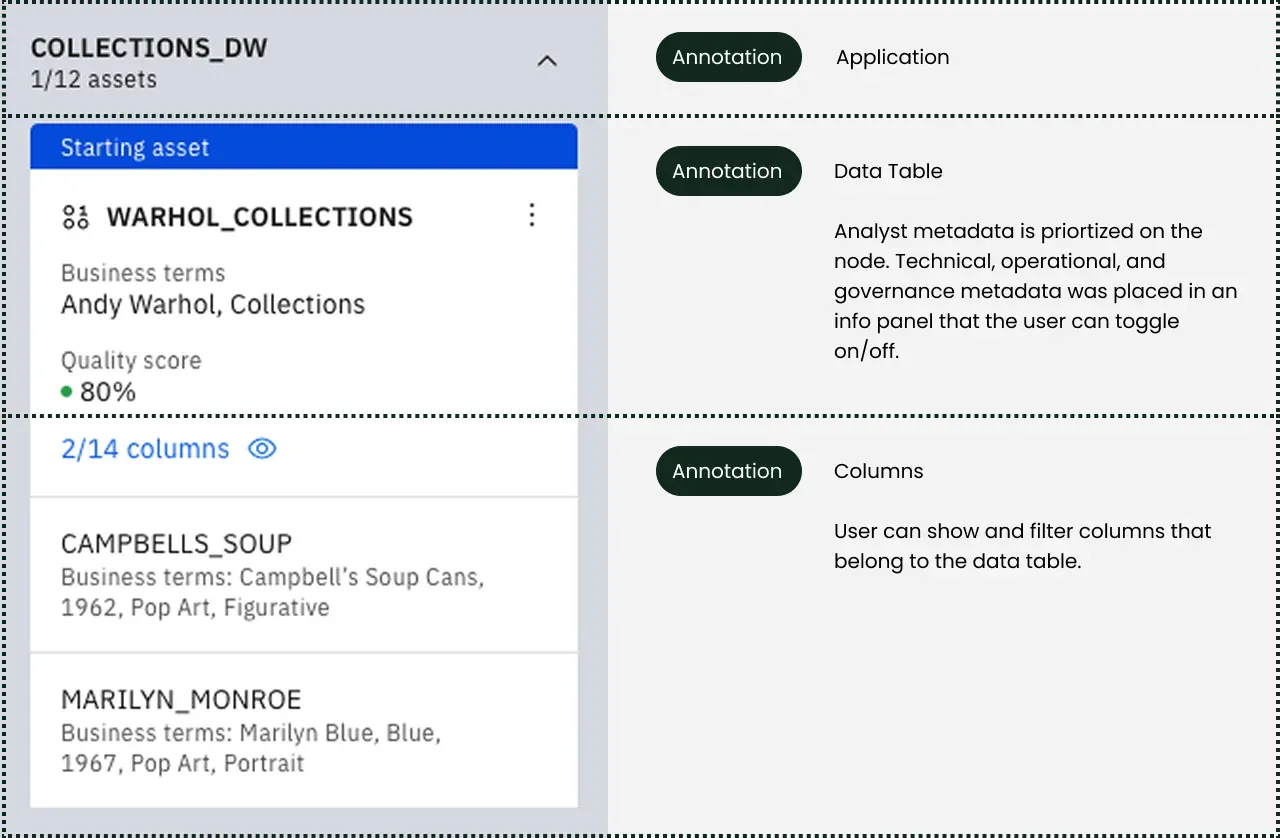Click the Annotation pill next to Data Table

click(728, 171)
